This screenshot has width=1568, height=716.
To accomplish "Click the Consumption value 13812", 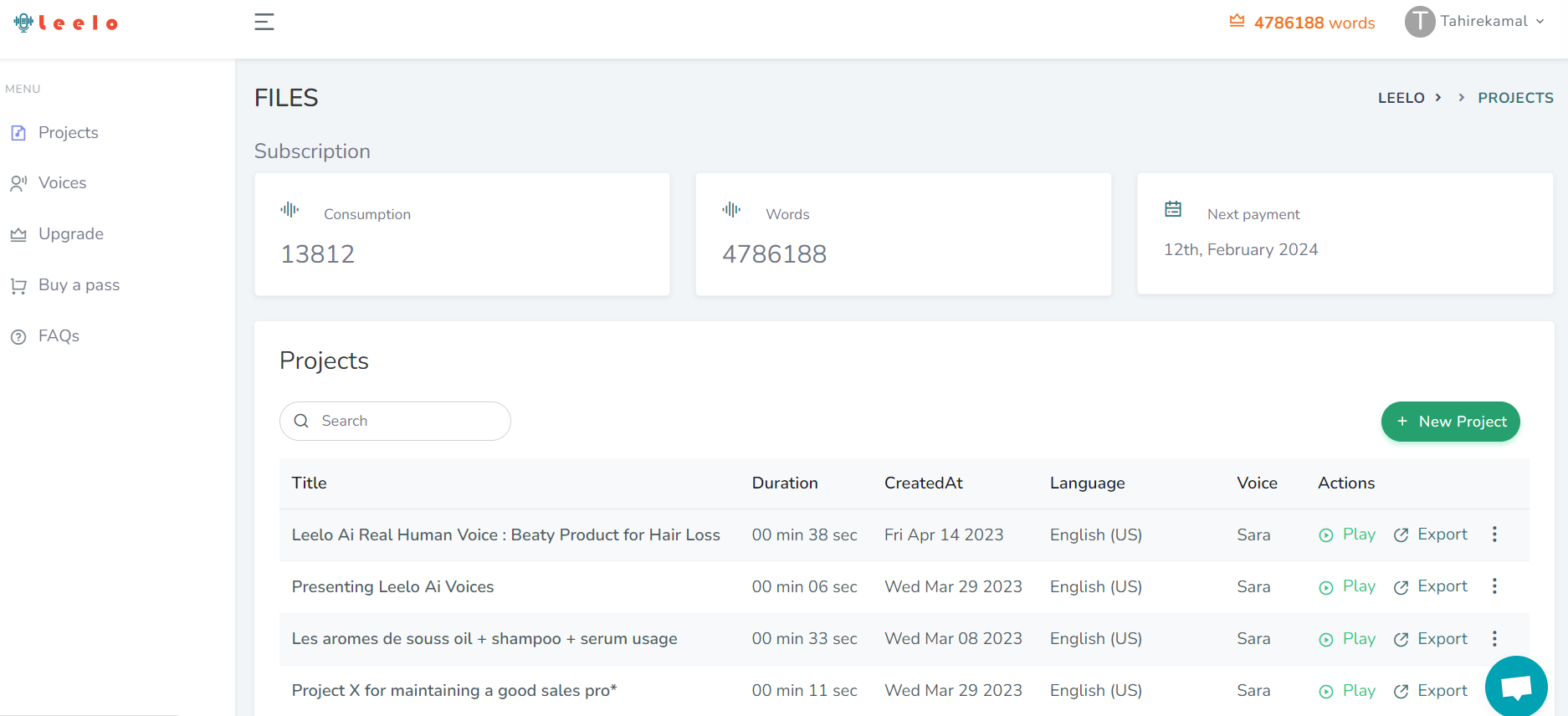I will 318,253.
